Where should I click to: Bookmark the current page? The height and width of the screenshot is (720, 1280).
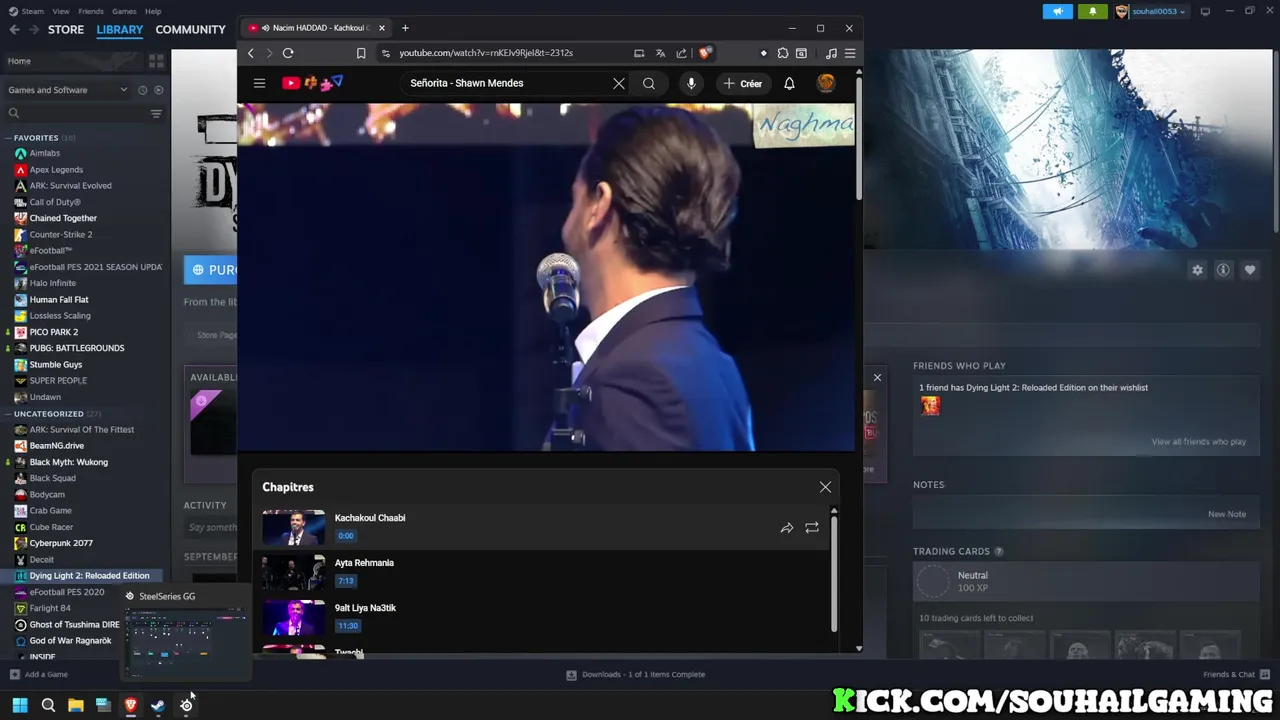pos(361,53)
